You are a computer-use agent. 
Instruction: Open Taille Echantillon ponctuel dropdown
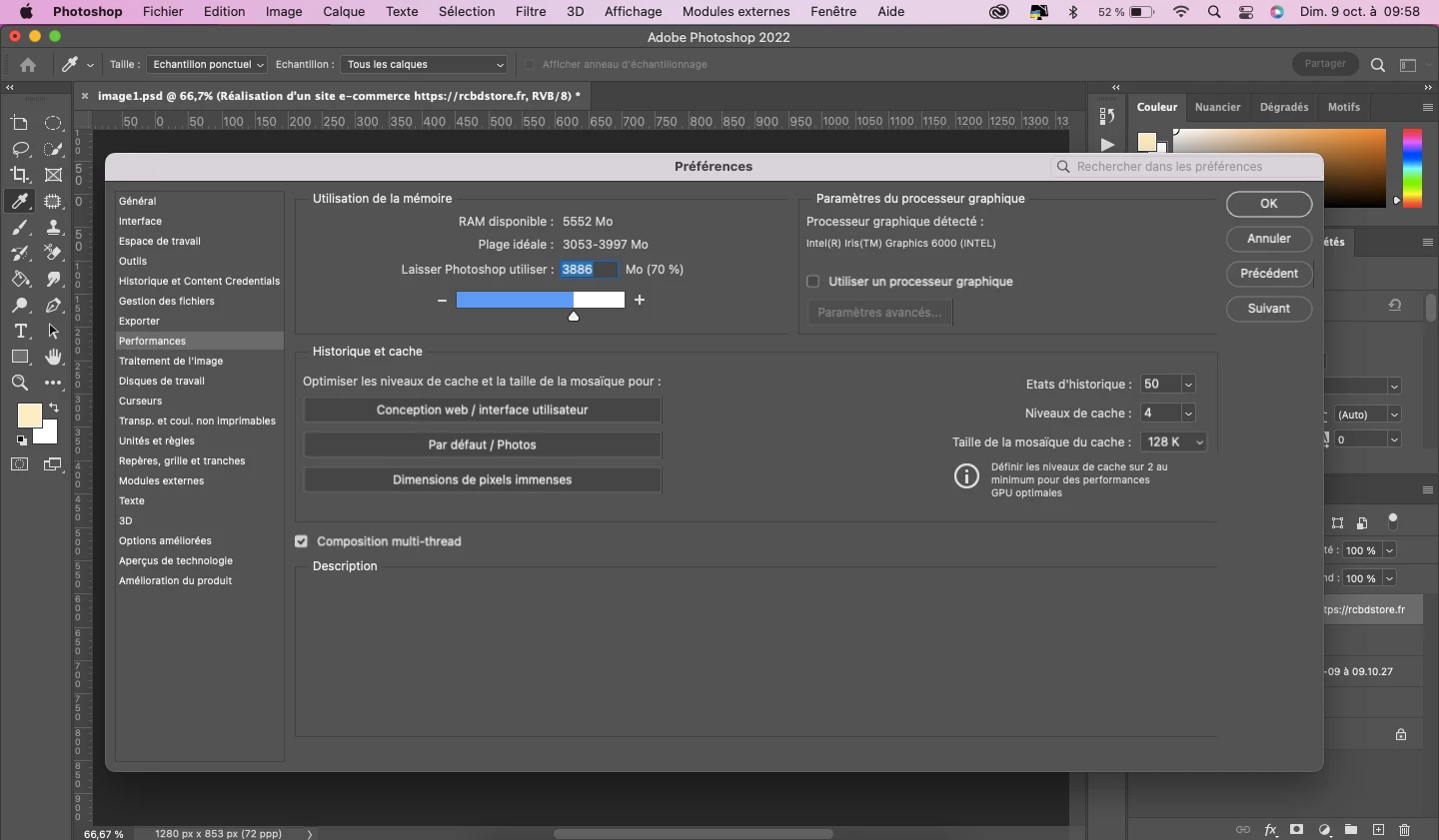coord(207,65)
